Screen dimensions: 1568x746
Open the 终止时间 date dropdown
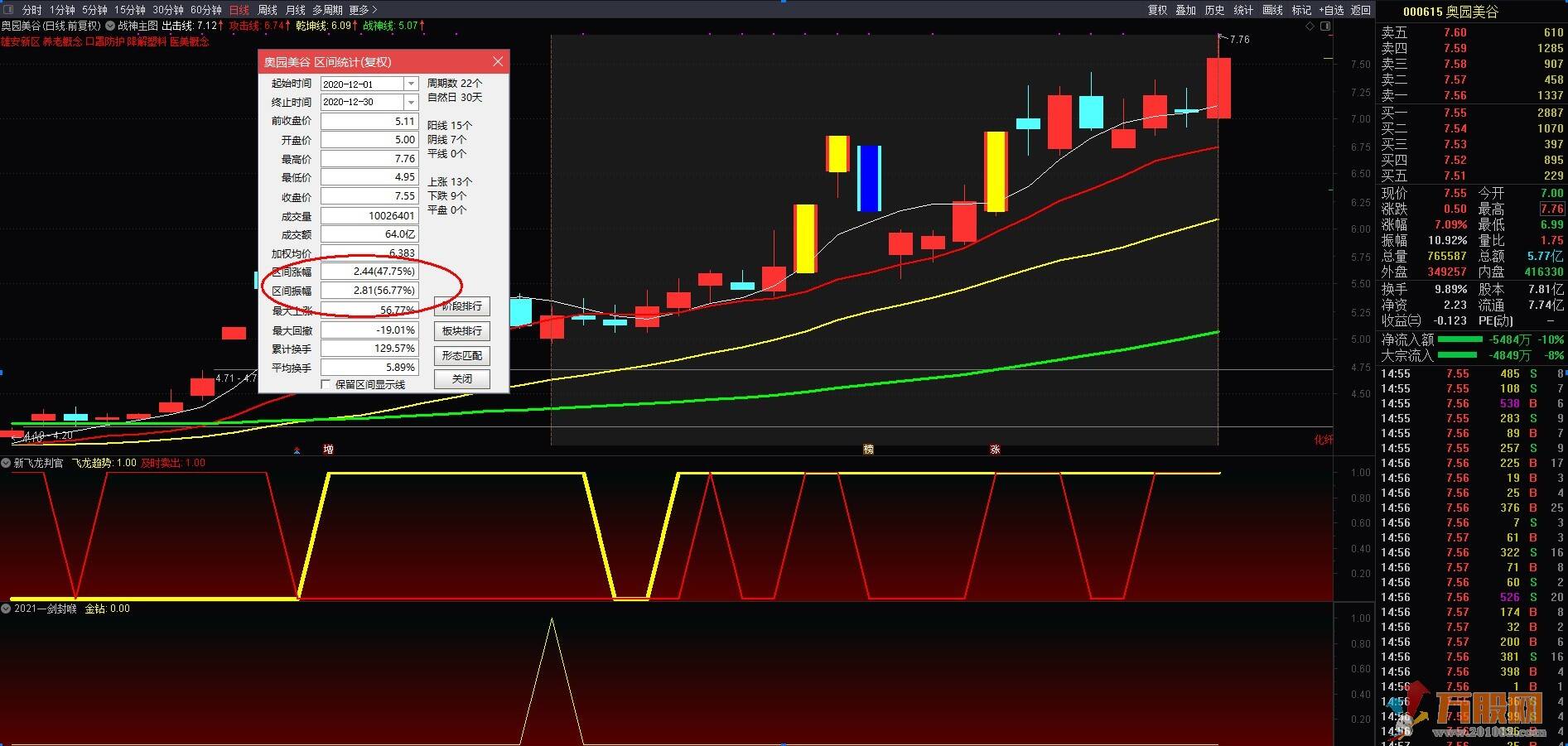coord(411,102)
